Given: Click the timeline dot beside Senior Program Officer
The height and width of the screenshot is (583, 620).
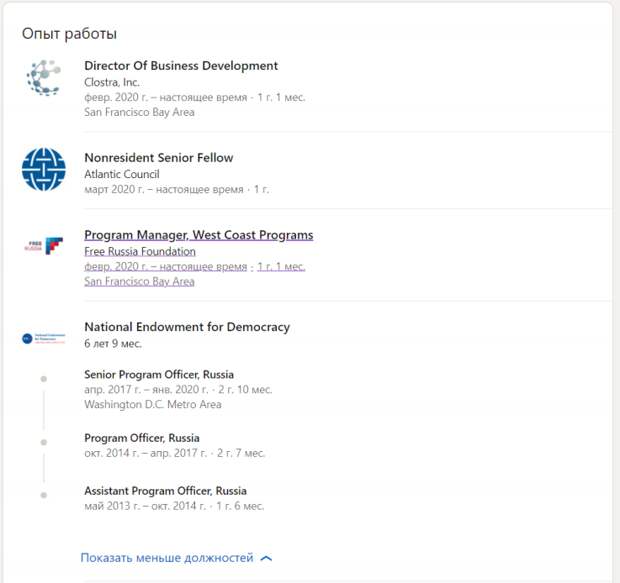Looking at the screenshot, I should coord(43,379).
